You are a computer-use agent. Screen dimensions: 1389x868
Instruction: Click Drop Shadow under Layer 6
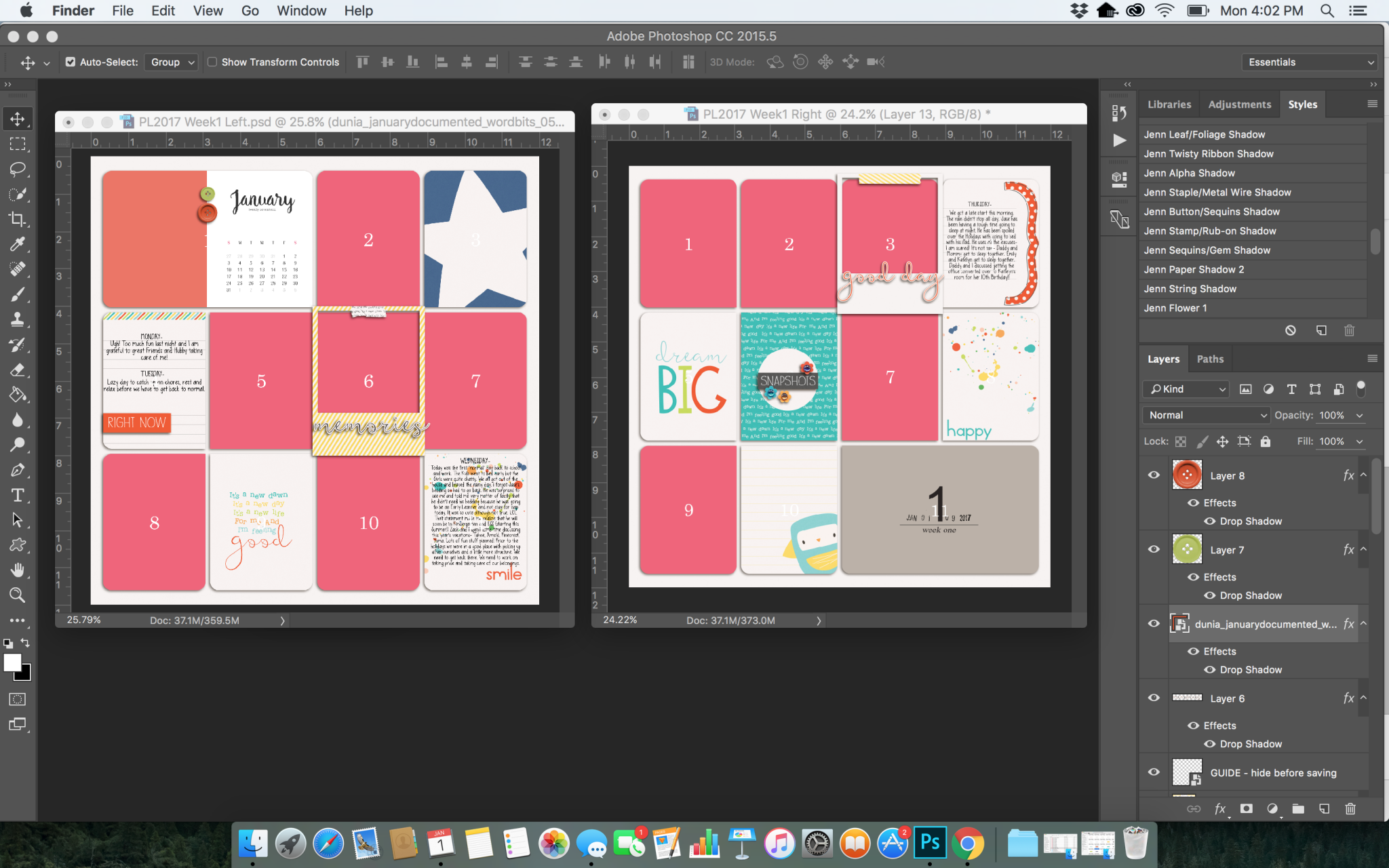click(1249, 743)
